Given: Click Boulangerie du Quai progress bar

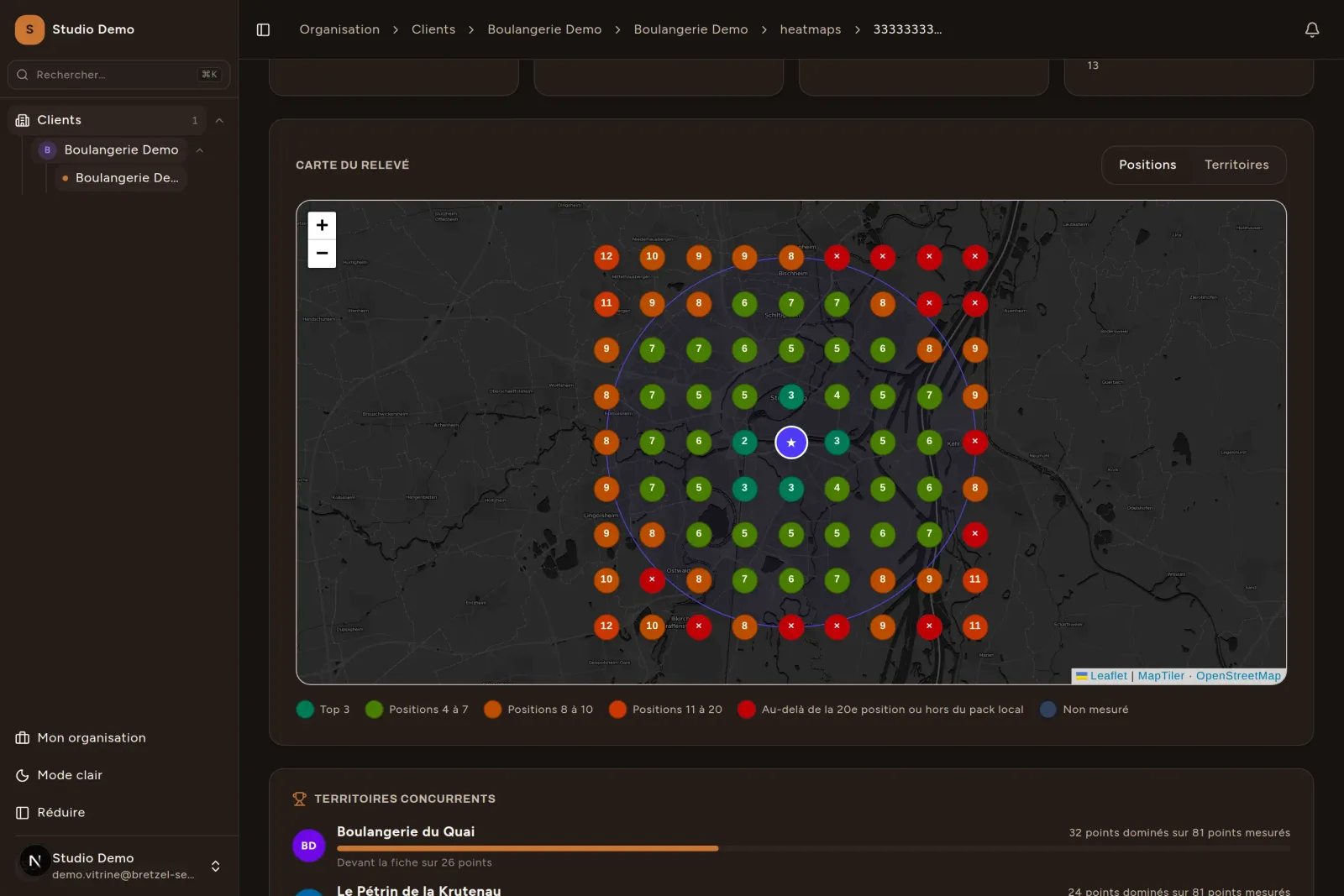Looking at the screenshot, I should point(813,848).
